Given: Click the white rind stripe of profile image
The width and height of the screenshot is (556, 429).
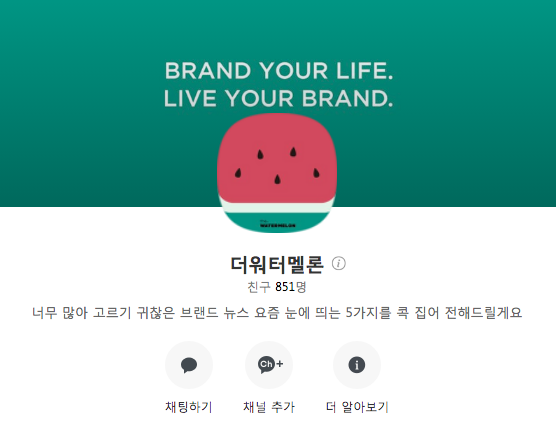Looking at the screenshot, I should pos(277,207).
